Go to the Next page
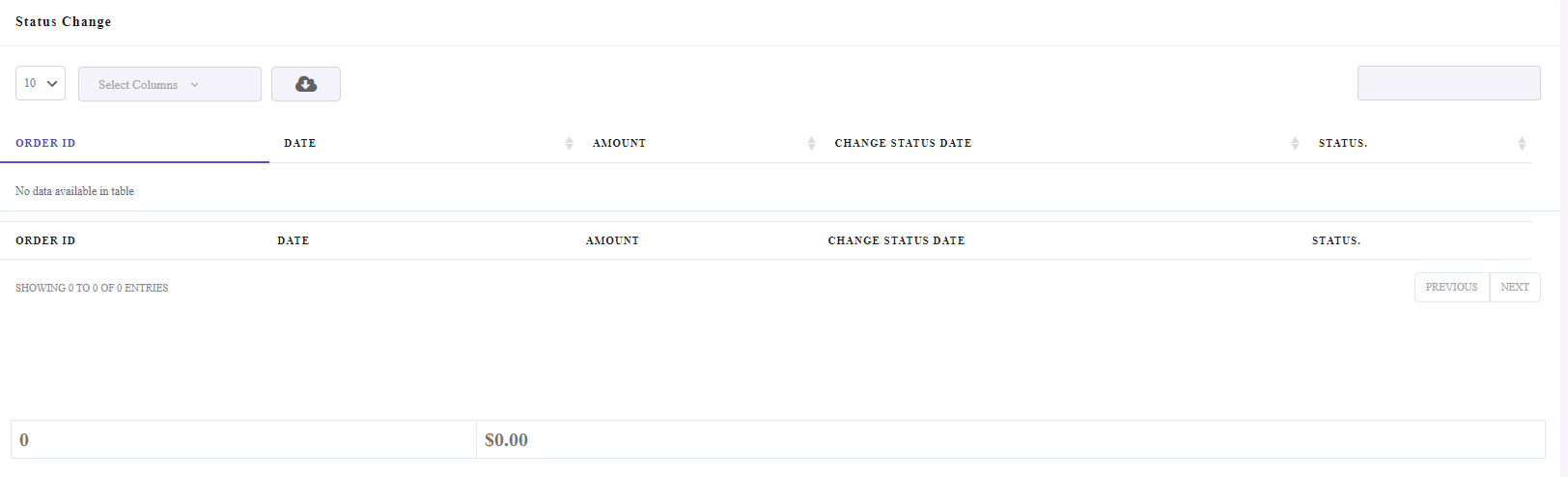The image size is (1568, 477). pyautogui.click(x=1515, y=287)
